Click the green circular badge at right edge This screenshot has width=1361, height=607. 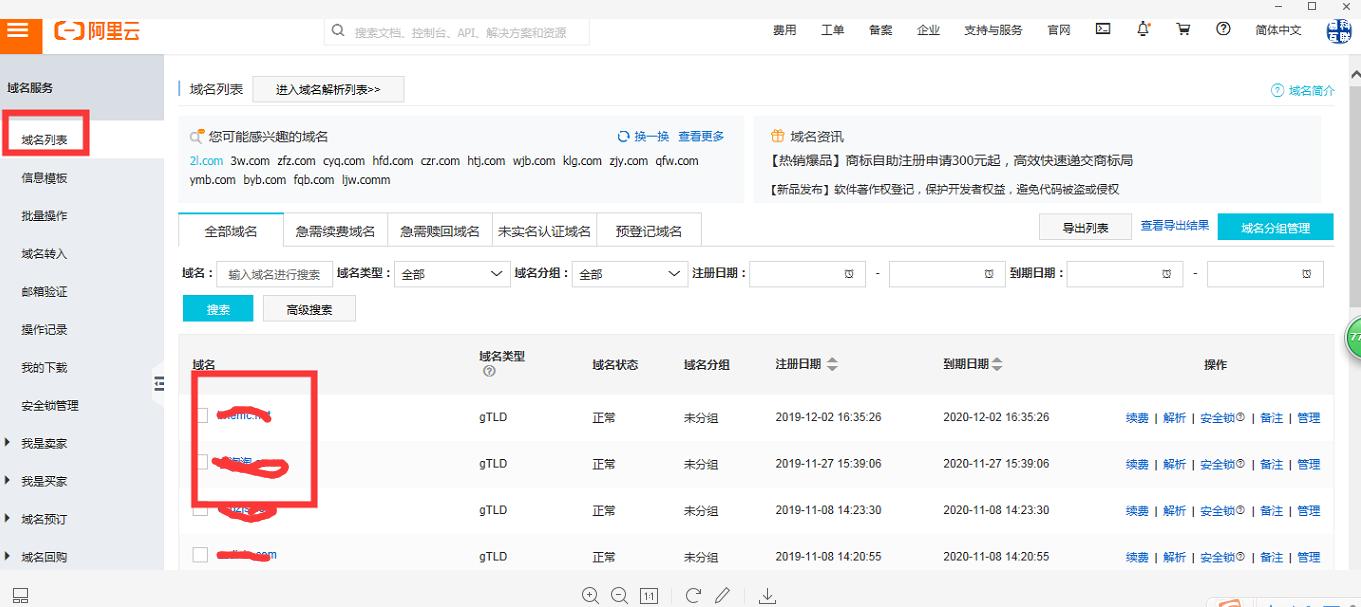[x=1352, y=338]
